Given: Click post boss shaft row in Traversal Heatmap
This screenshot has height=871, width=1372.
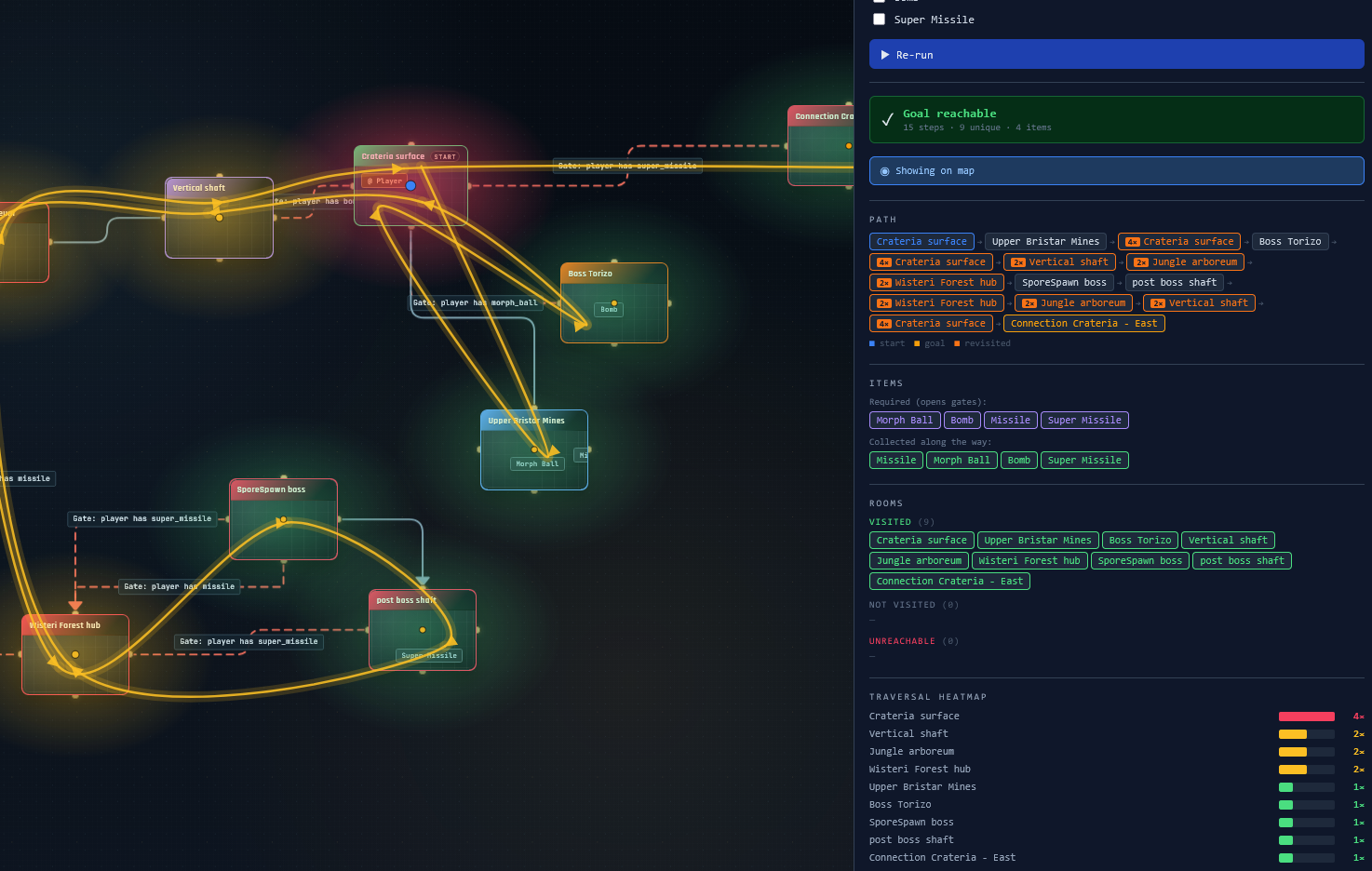Looking at the screenshot, I should [1116, 840].
